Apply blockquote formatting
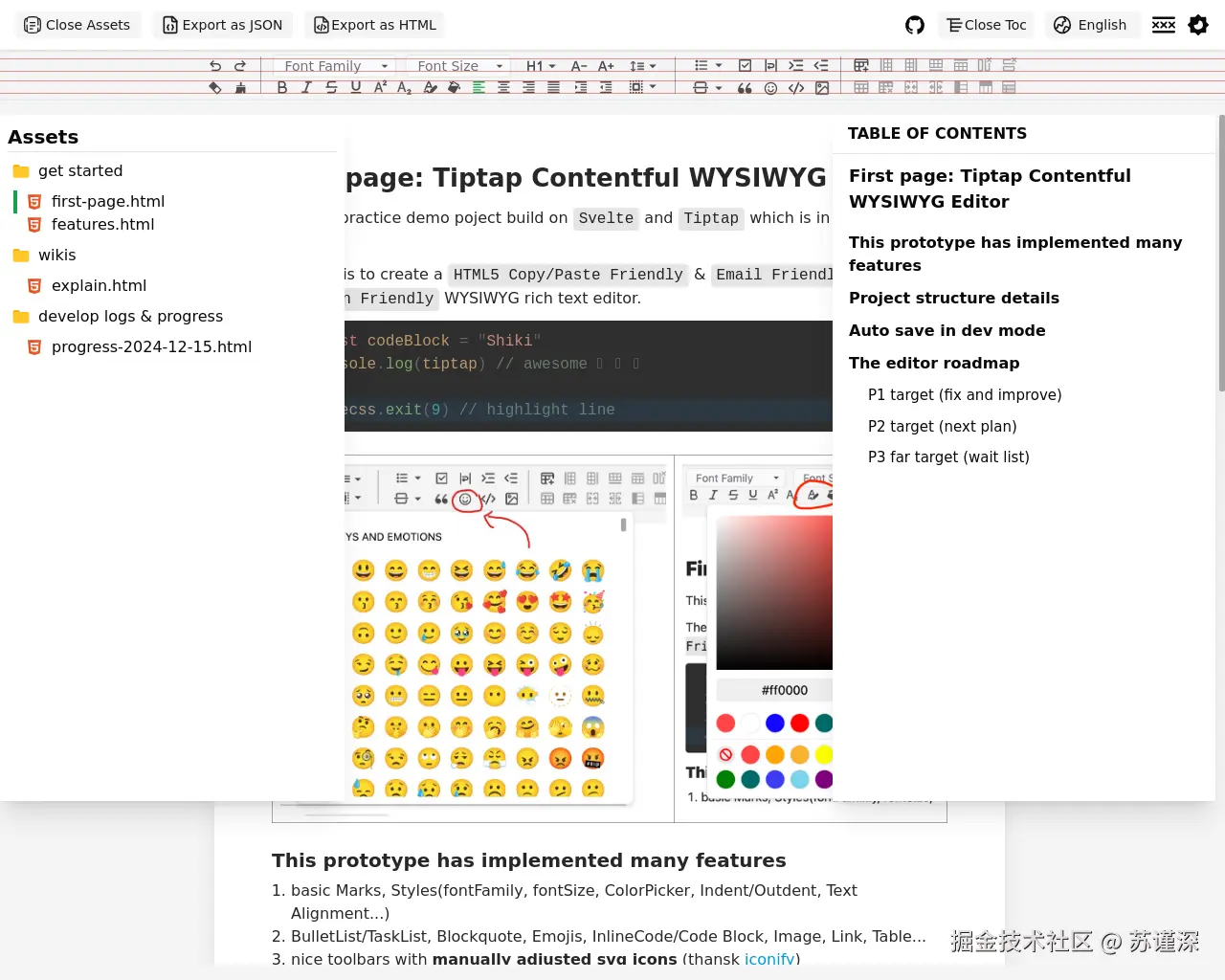The height and width of the screenshot is (980, 1225). (746, 87)
